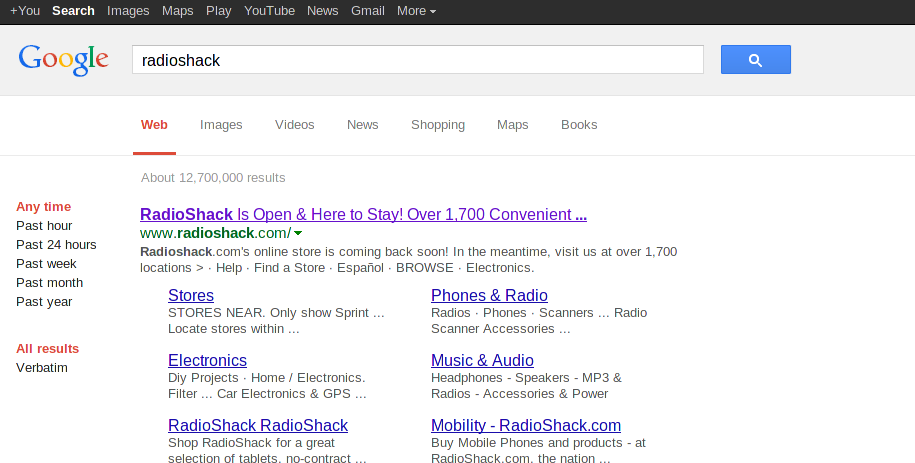This screenshot has width=915, height=463.
Task: Filter results to Past week
Action: 46,264
